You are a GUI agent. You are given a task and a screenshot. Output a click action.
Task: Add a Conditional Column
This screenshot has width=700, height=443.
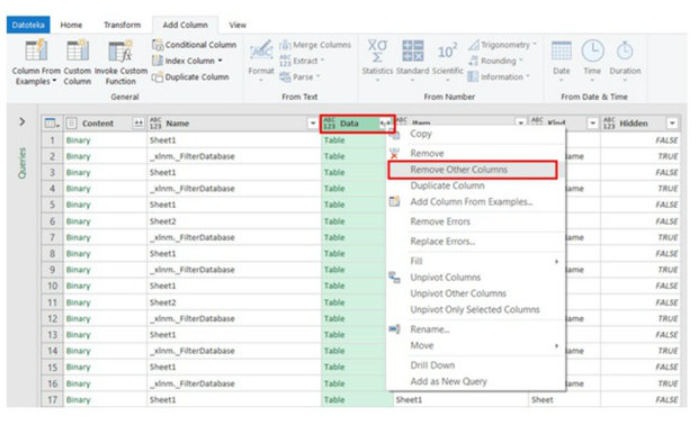(x=194, y=45)
